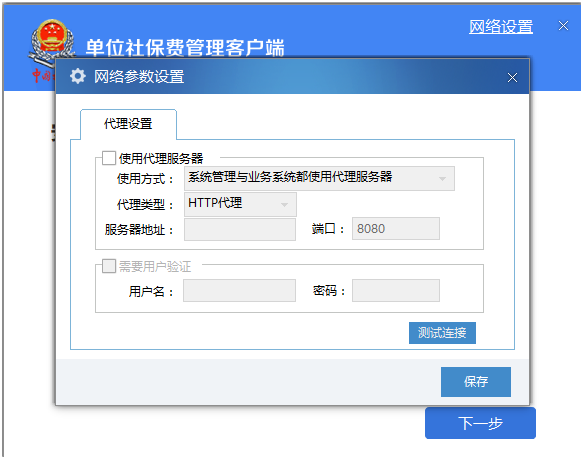Click the 服务器地址 input field
Viewport: 583px width, 459px height.
click(x=240, y=230)
